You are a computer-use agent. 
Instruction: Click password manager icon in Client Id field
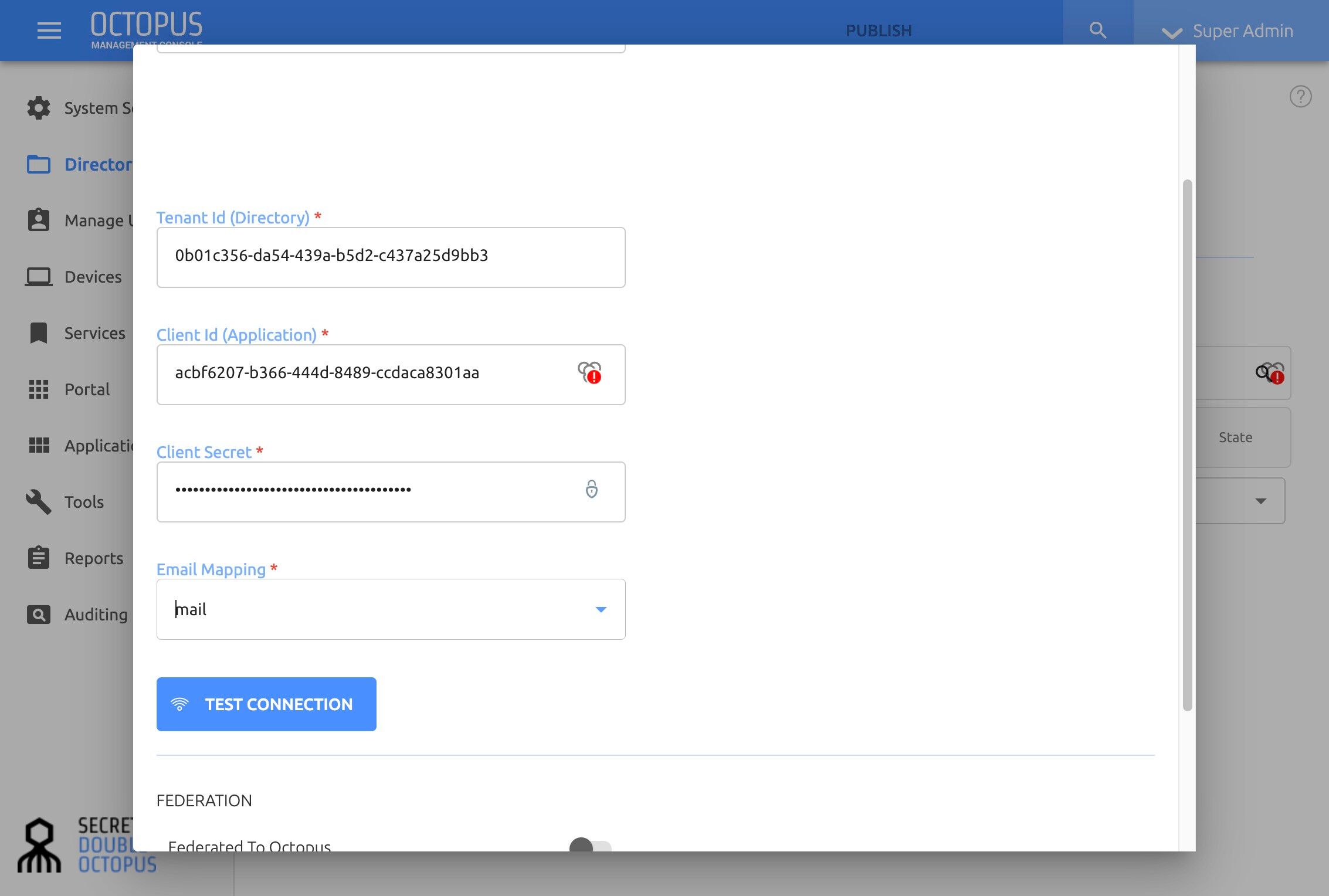(x=590, y=372)
